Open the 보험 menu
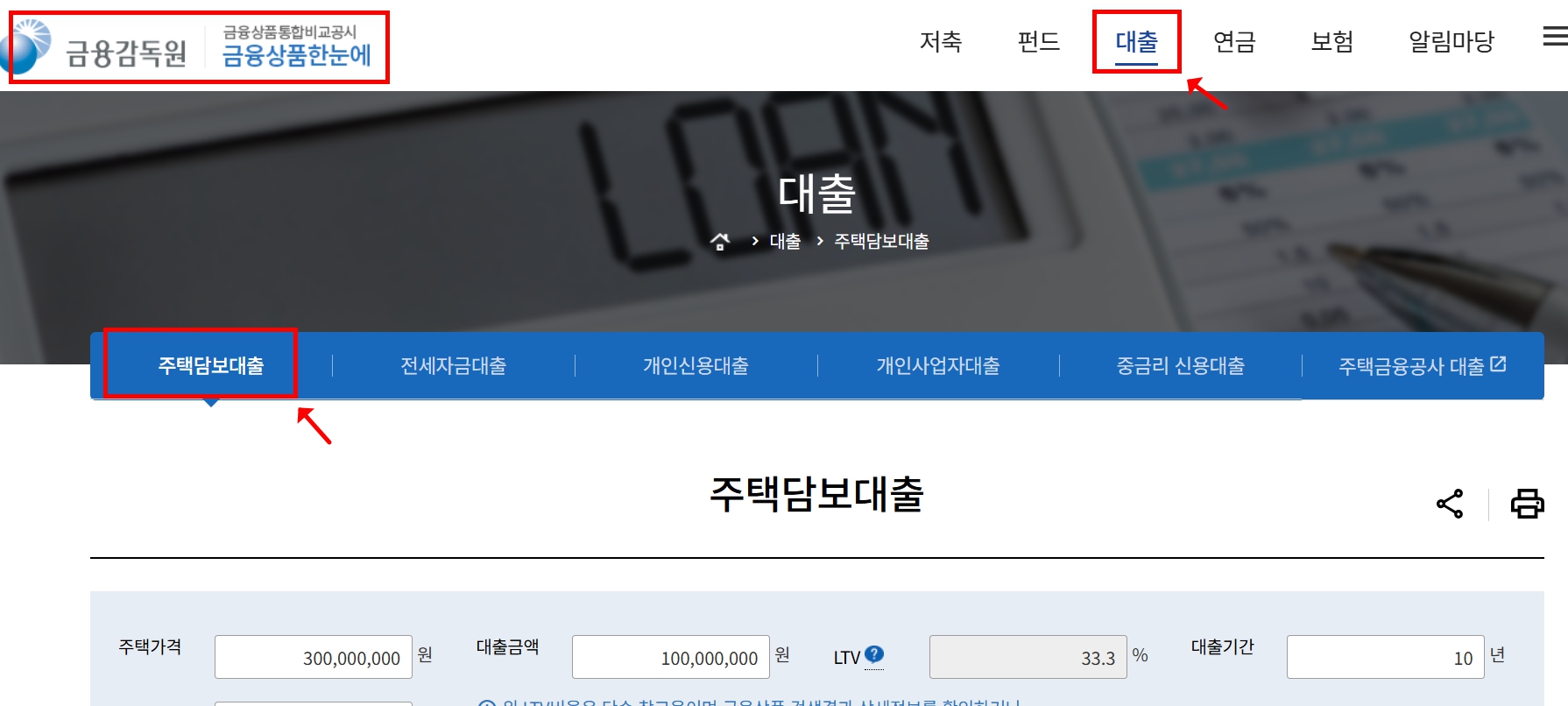The height and width of the screenshot is (706, 1568). pos(1332,41)
